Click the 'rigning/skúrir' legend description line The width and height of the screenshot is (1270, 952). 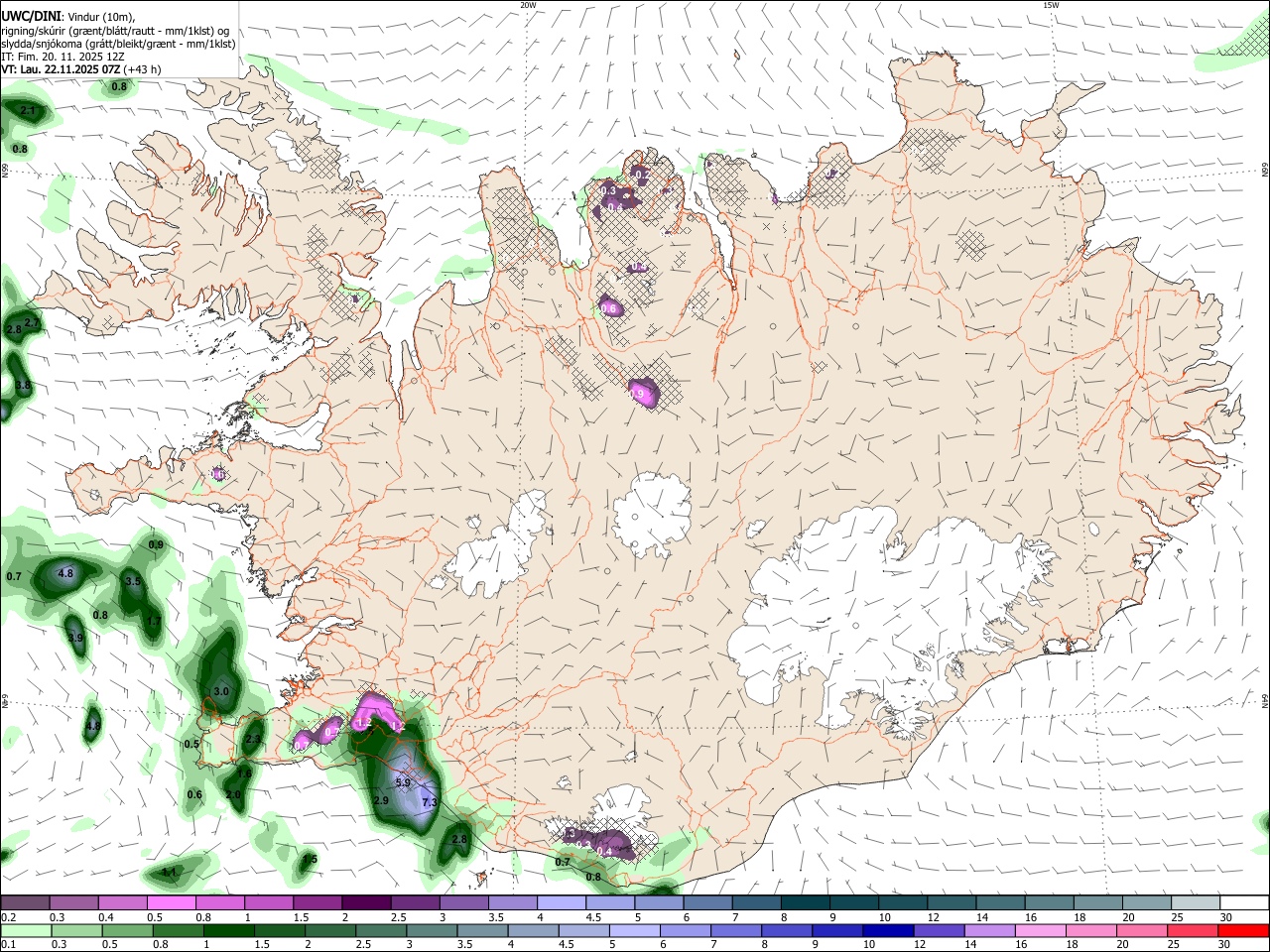(x=115, y=31)
